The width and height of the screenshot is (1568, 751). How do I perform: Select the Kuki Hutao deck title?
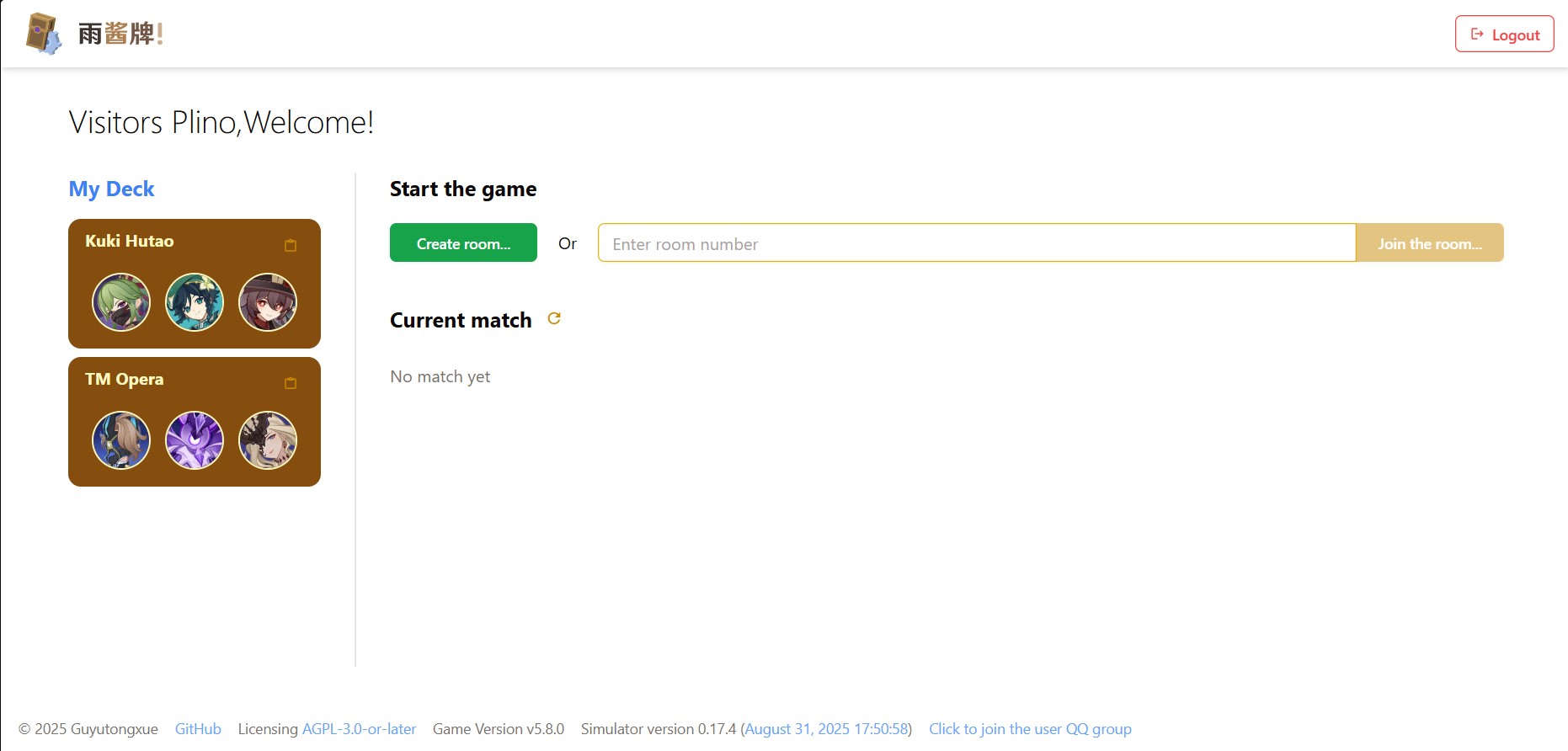[129, 241]
